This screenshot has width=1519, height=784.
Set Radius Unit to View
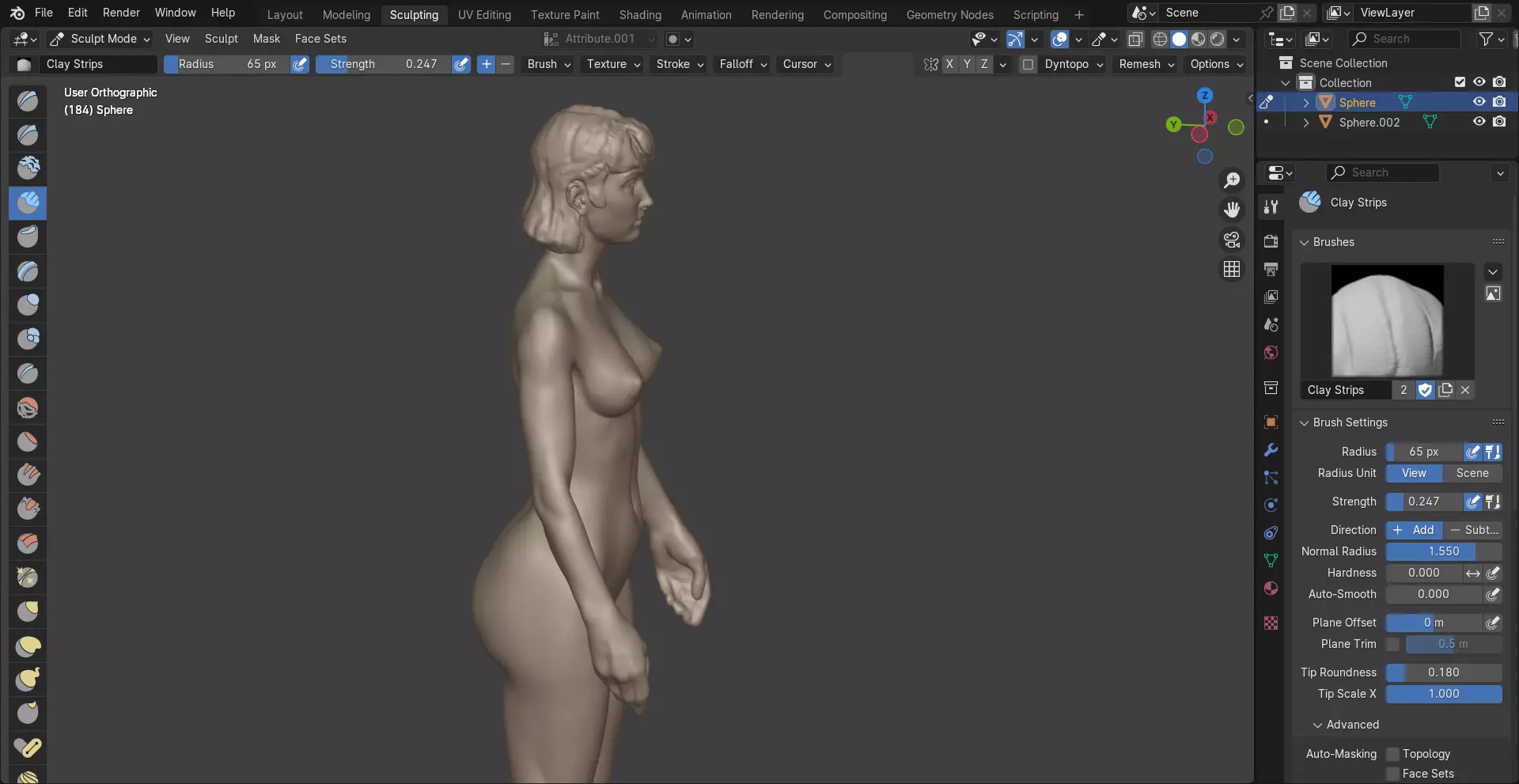pos(1414,473)
